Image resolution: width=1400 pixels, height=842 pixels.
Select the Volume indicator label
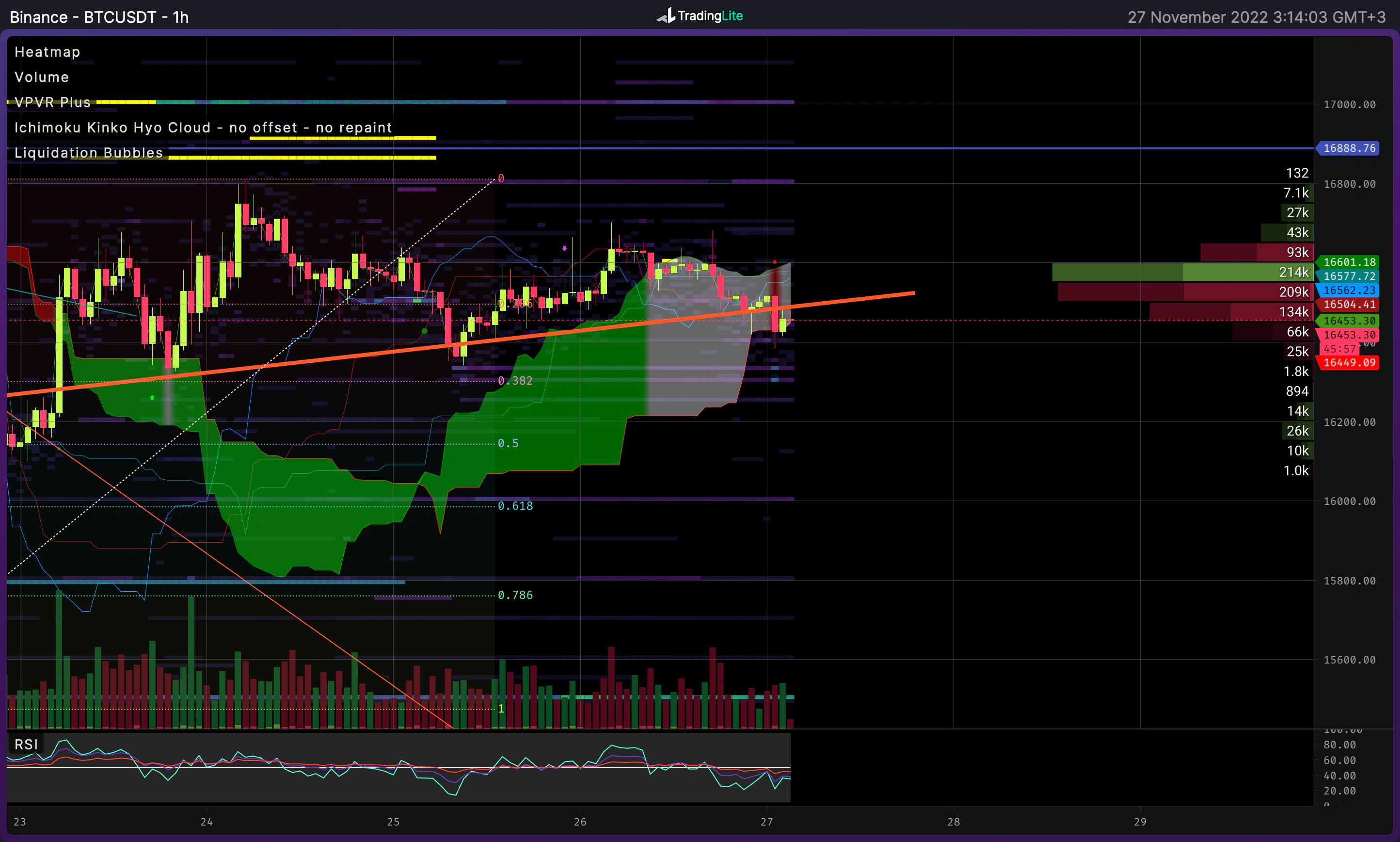click(x=41, y=77)
